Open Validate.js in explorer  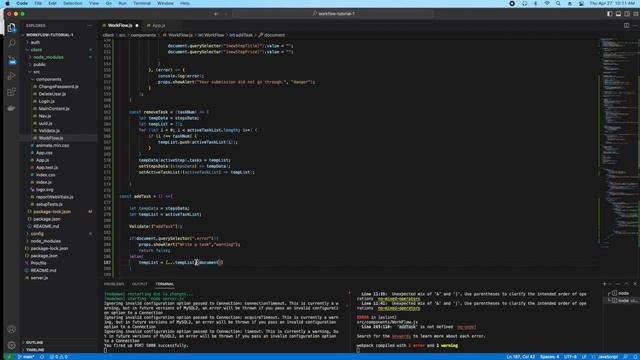click(49, 131)
